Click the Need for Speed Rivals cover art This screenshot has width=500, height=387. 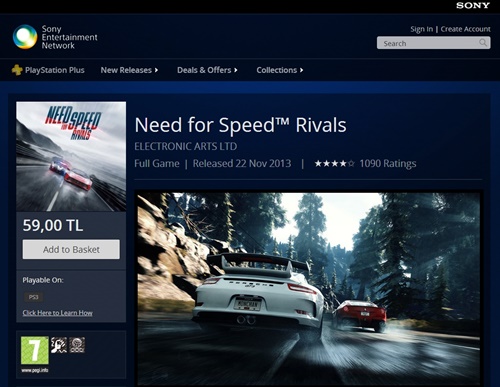[x=71, y=156]
